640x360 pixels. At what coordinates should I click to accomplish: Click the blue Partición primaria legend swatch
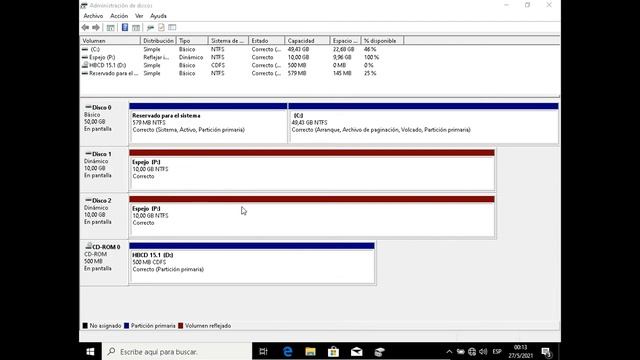(x=127, y=326)
